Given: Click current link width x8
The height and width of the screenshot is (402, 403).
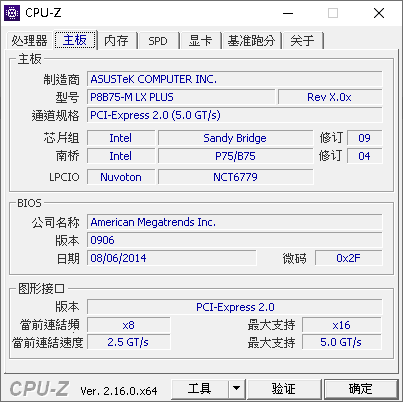Looking at the screenshot, I should click(129, 325).
